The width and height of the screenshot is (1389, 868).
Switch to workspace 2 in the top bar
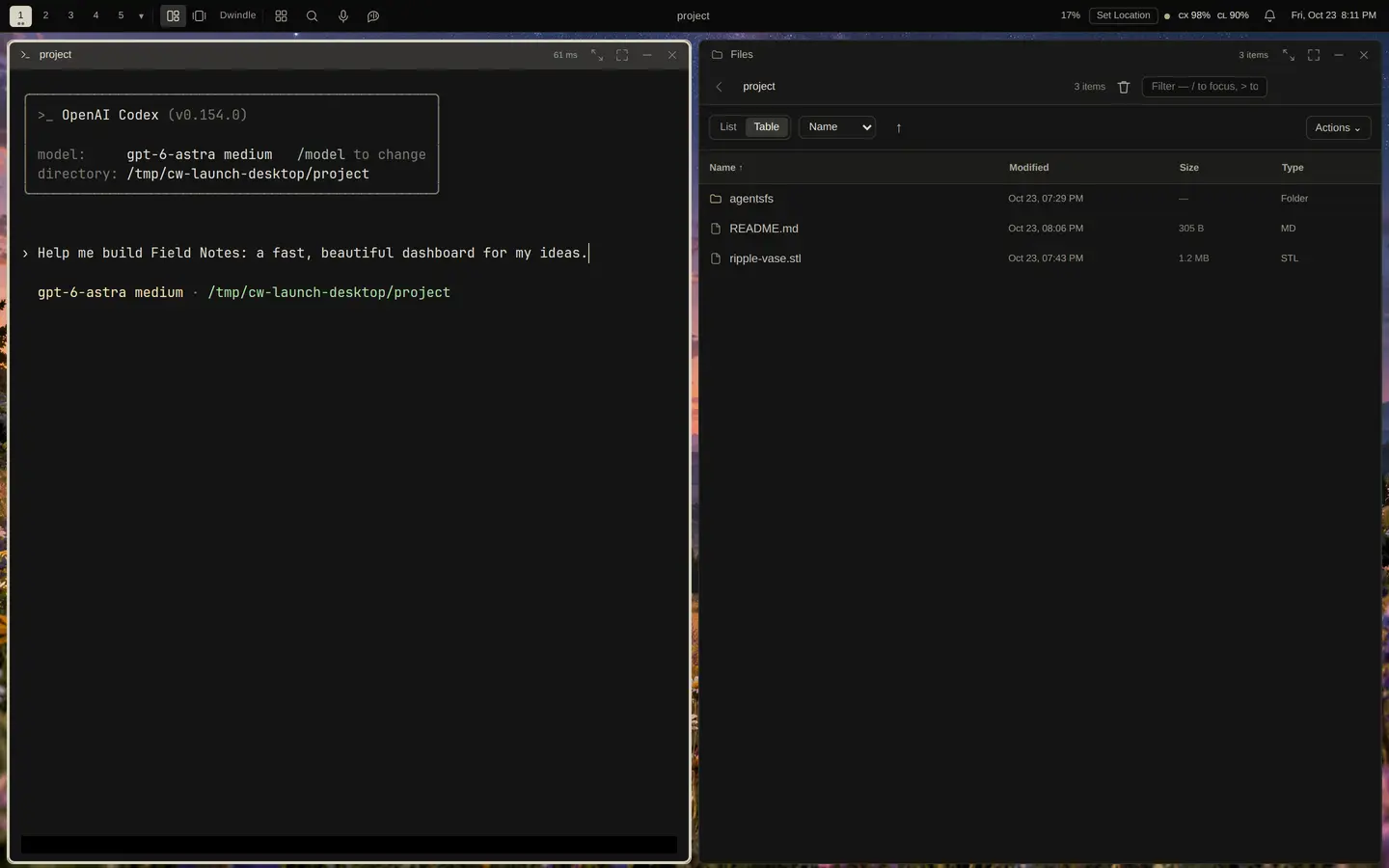coord(45,15)
